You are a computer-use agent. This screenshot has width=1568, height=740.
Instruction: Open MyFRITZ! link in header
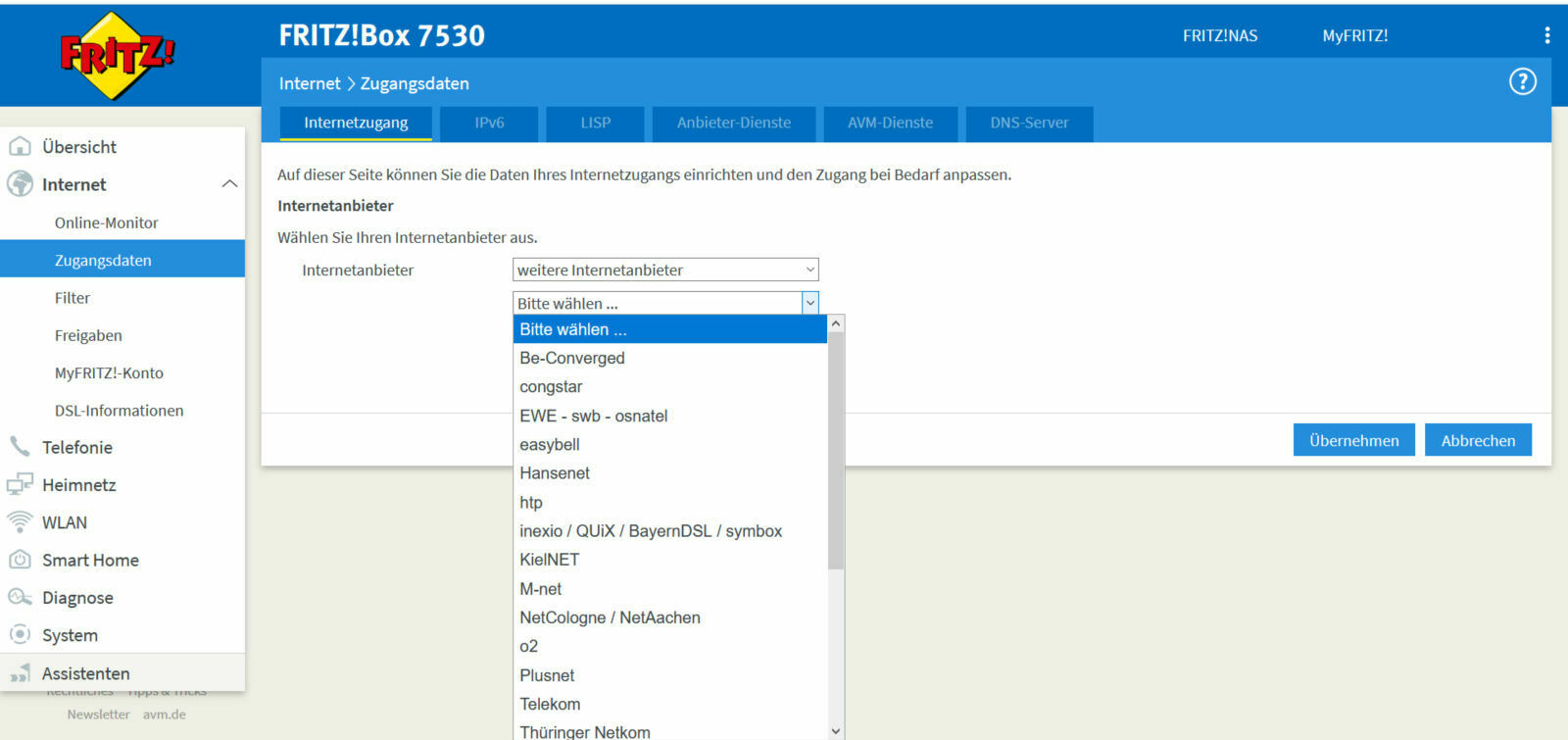coord(1355,36)
